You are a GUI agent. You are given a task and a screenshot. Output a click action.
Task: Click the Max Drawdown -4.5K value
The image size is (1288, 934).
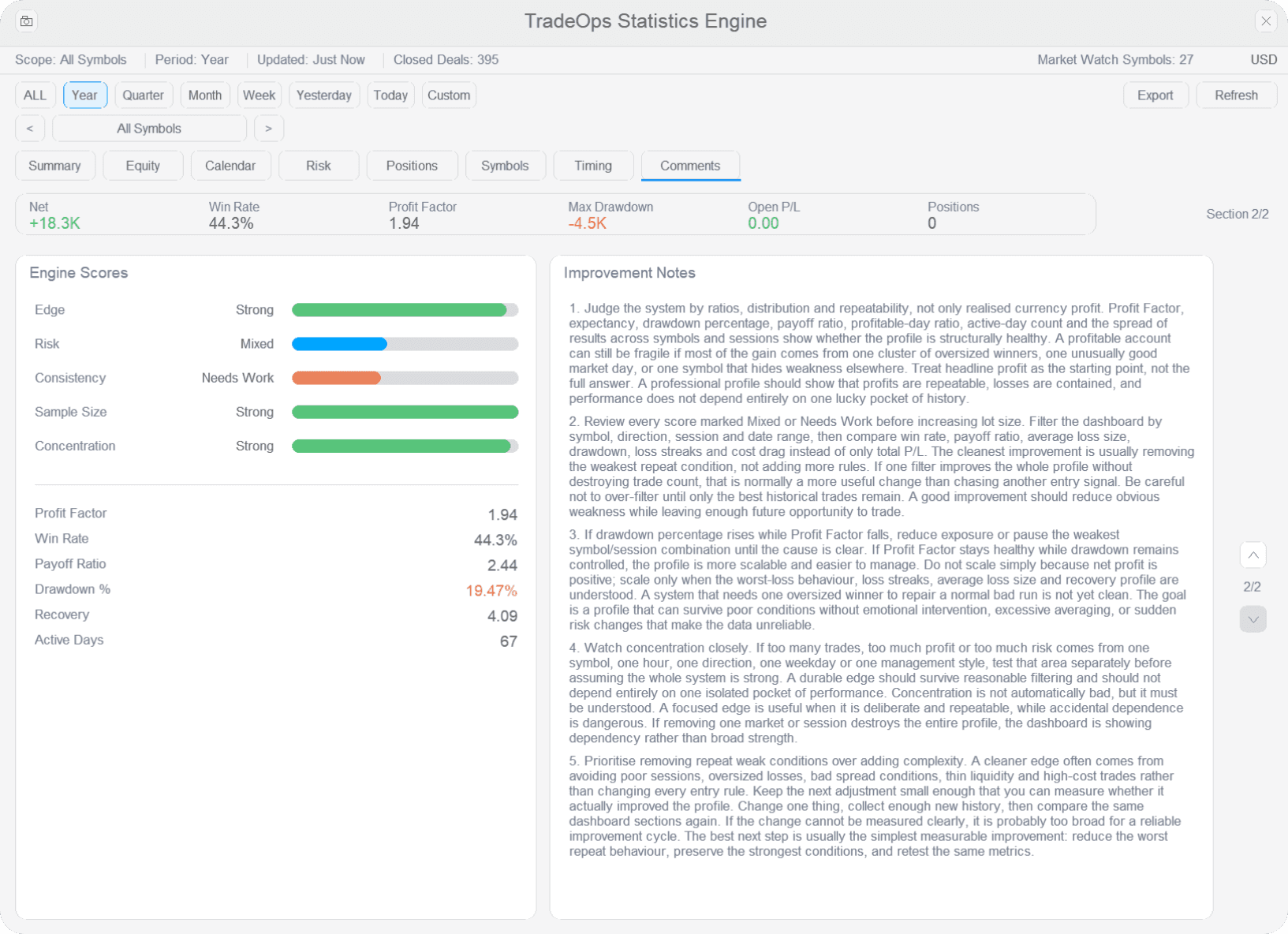click(588, 223)
